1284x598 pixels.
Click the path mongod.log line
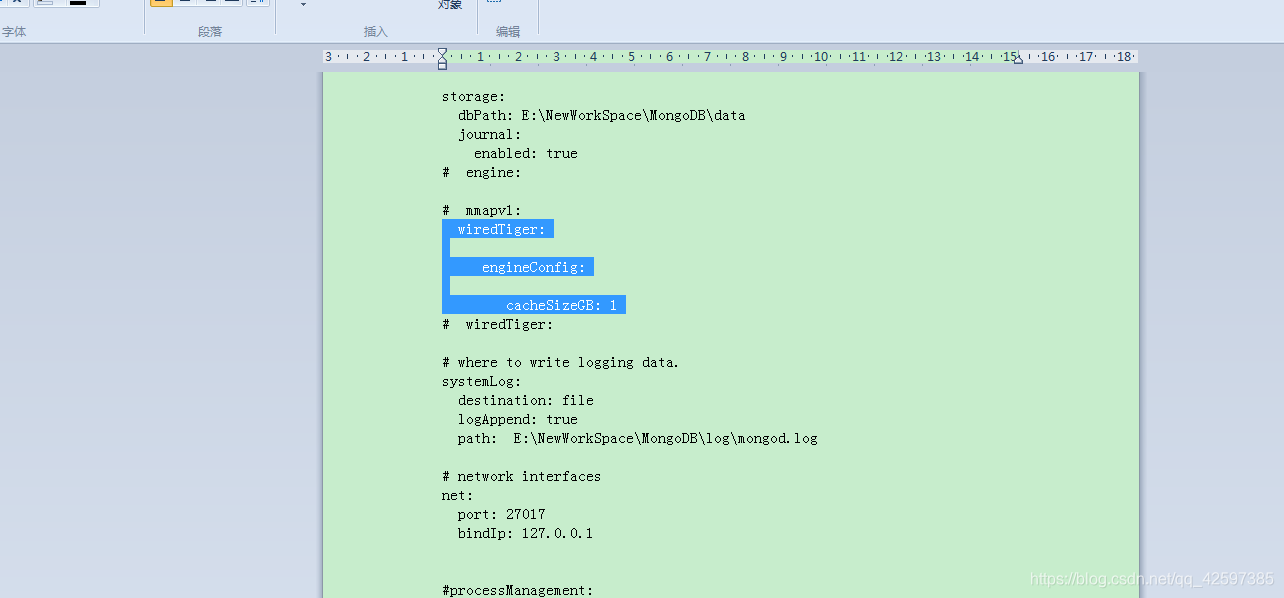point(638,438)
